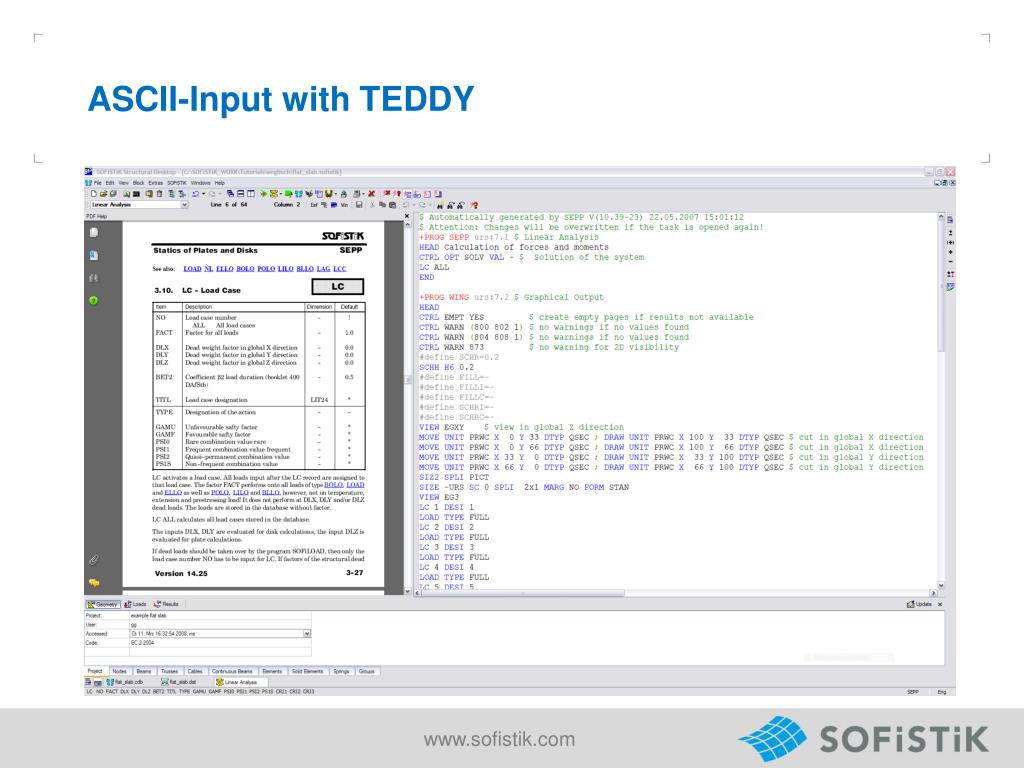Click the '+PROG WING' line in the editor
The width and height of the screenshot is (1024, 768).
point(511,297)
